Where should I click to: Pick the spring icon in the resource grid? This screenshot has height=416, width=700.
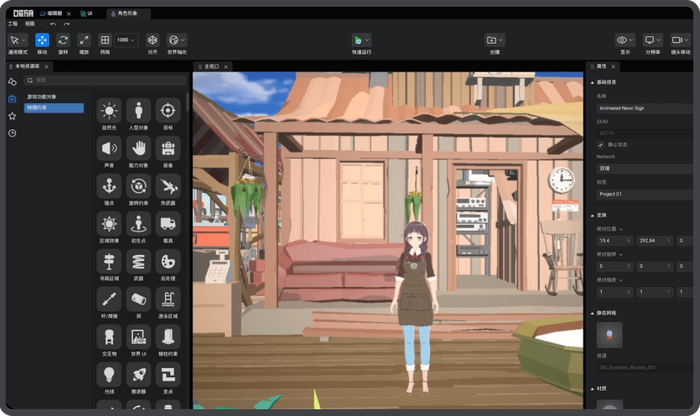coord(138,261)
